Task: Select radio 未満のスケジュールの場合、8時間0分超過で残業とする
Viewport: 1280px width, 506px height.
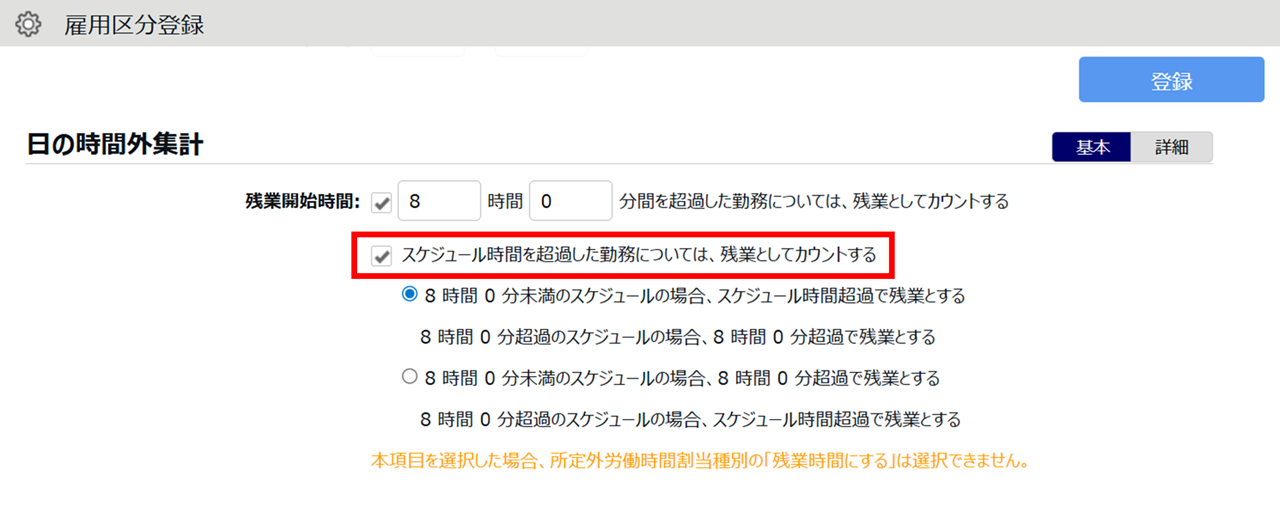Action: [408, 377]
